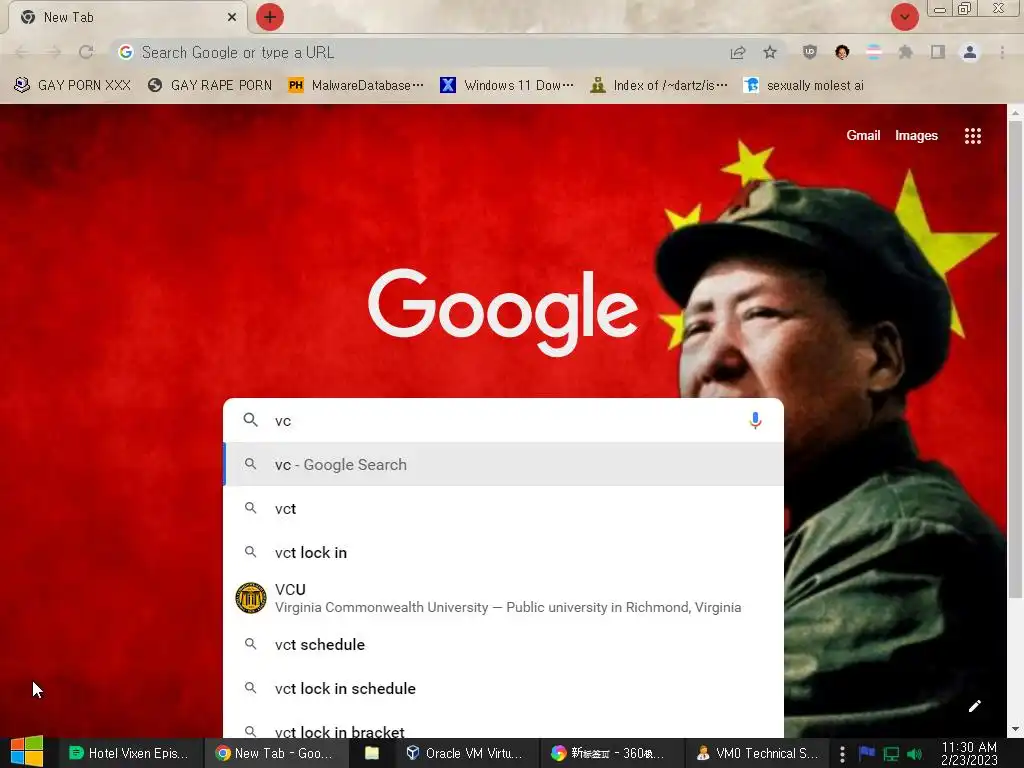Open the volume speaker tray icon
Viewport: 1024px width, 768px height.
pos(915,754)
